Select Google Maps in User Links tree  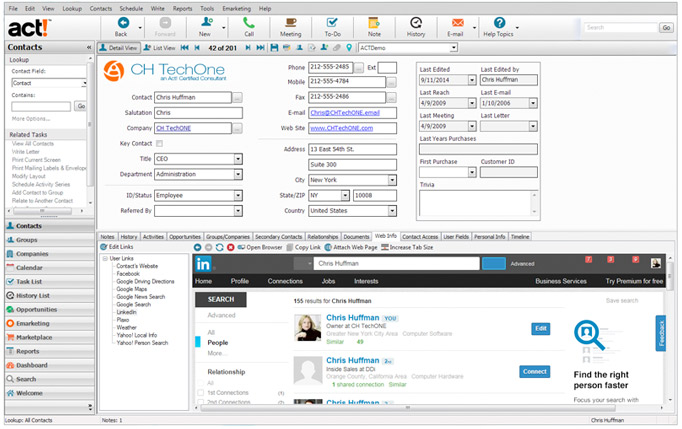[131, 289]
